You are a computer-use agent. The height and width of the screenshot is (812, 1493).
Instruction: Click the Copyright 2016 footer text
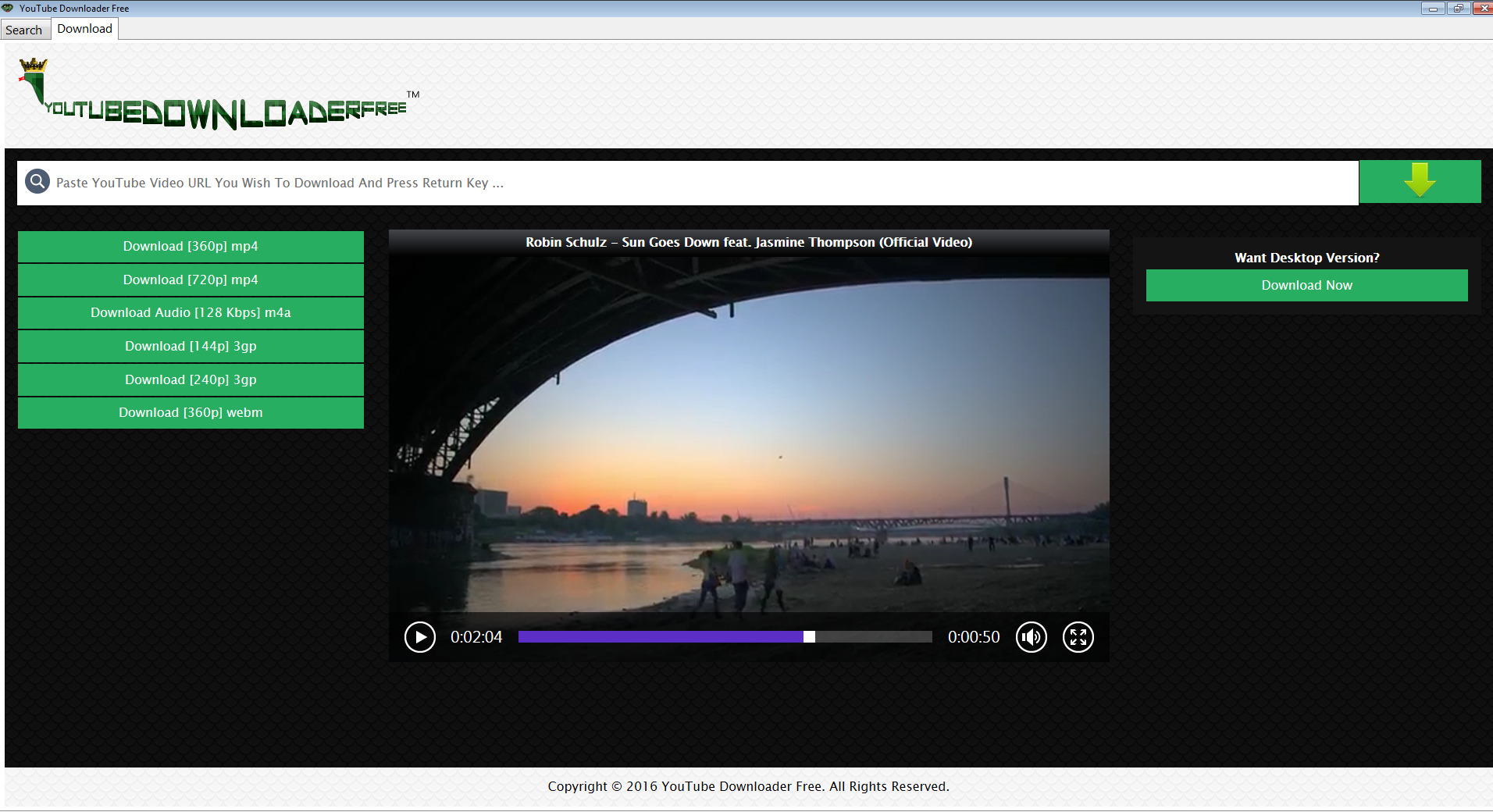tap(748, 786)
